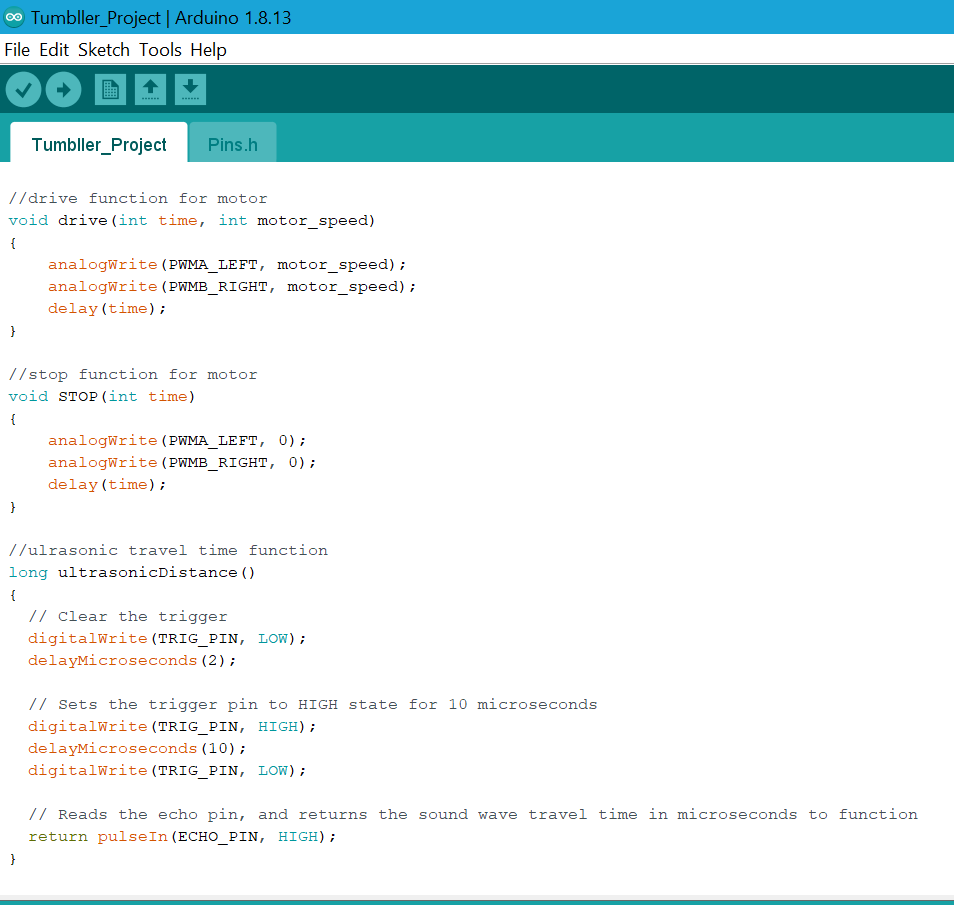This screenshot has width=954, height=905.
Task: Open the Sketch menu
Action: pyautogui.click(x=104, y=50)
